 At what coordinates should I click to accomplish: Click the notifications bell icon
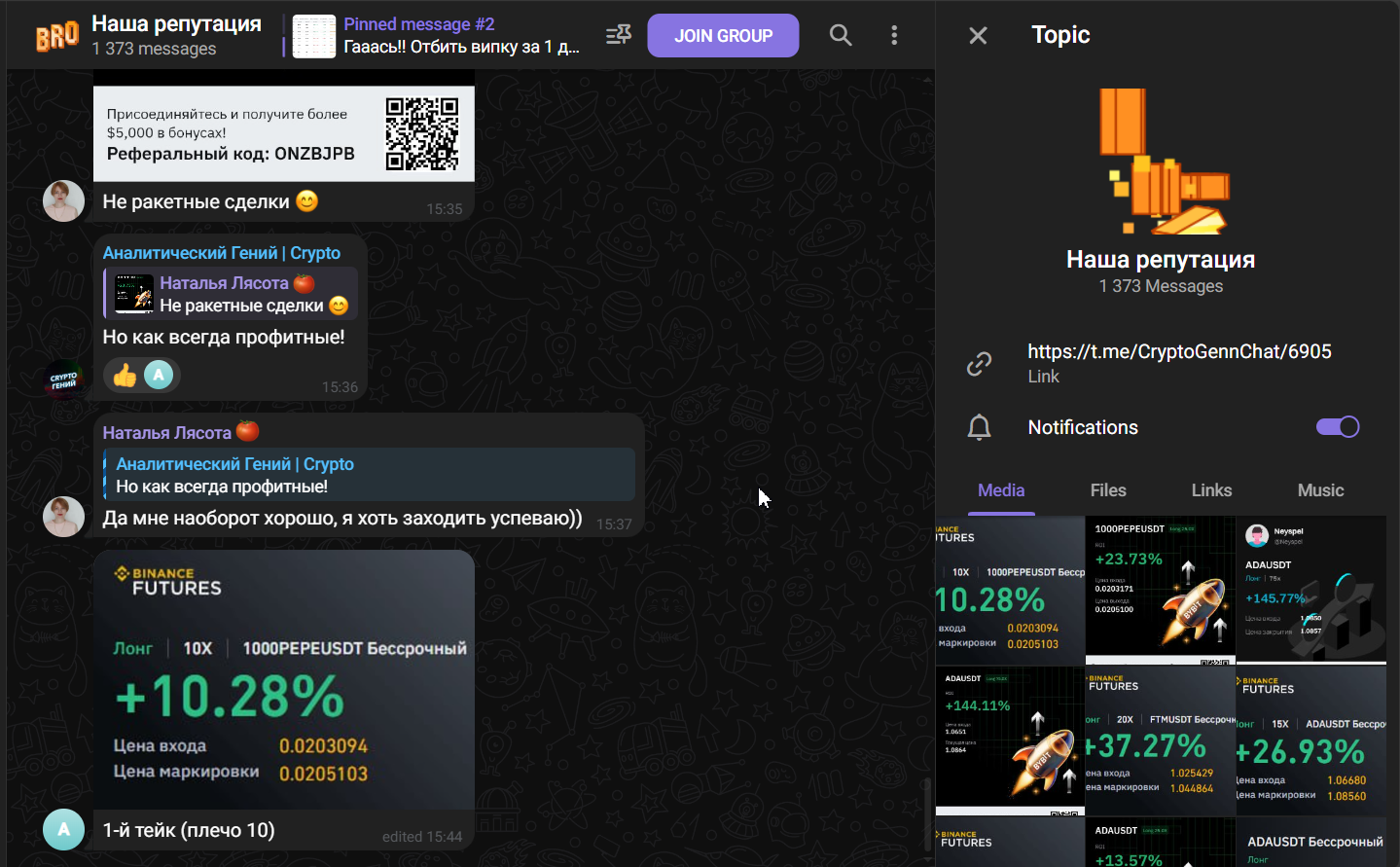979,427
